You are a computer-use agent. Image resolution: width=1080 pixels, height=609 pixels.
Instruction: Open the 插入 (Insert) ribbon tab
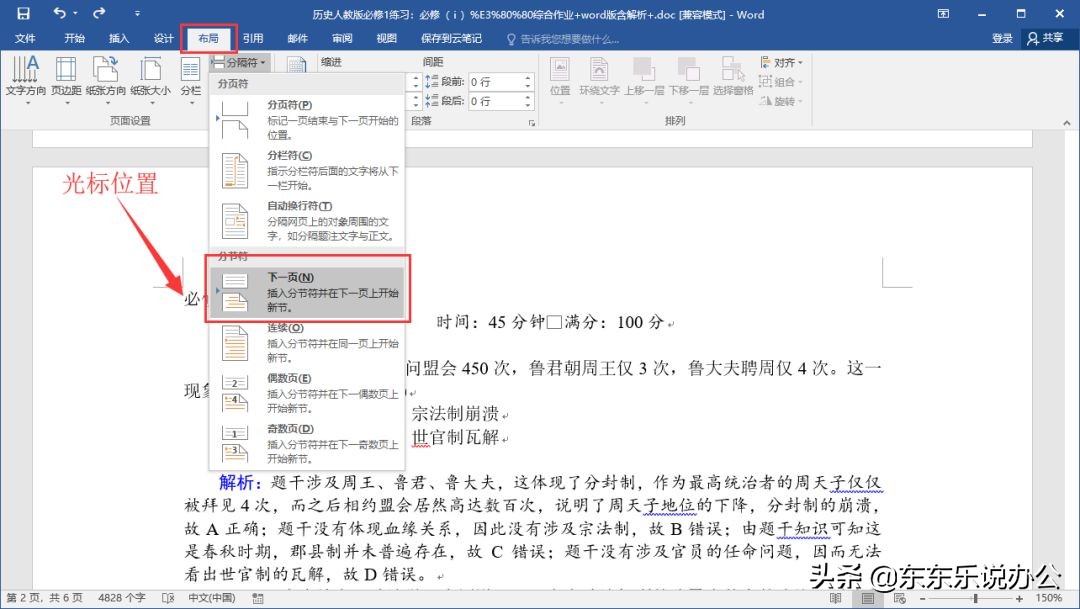tap(119, 38)
